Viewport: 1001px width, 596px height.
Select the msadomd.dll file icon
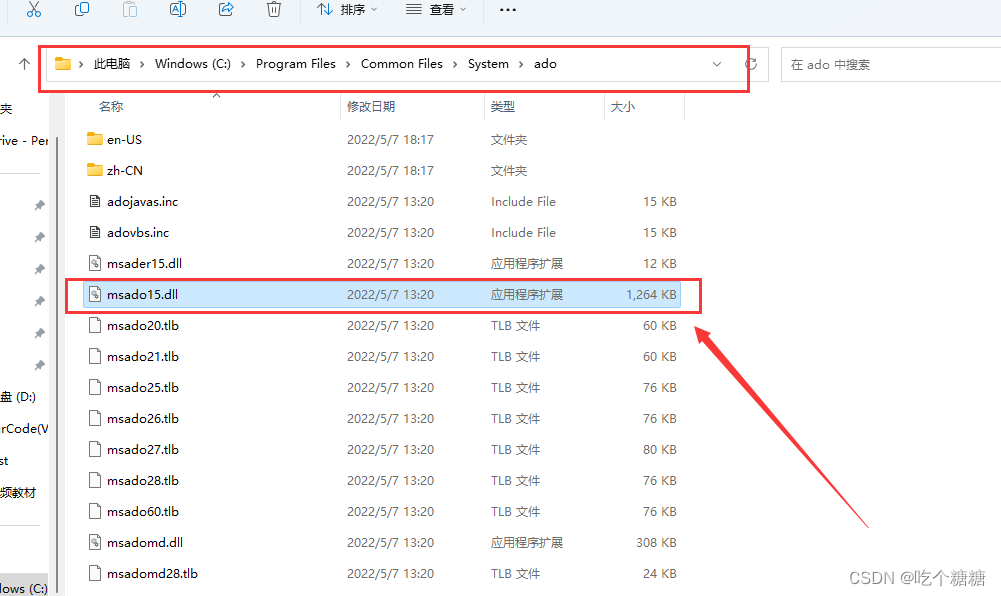tap(94, 542)
